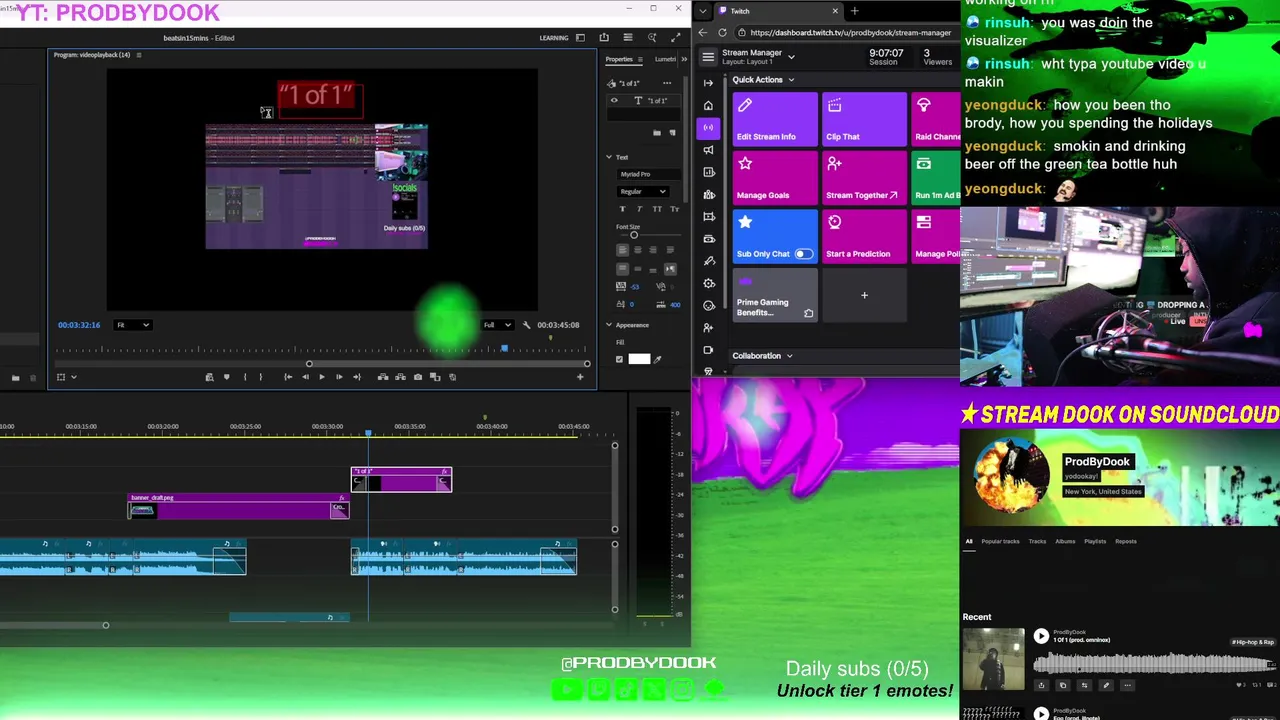This screenshot has height=720, width=1280.
Task: Open Premiere workspaces menu icon
Action: point(628,38)
